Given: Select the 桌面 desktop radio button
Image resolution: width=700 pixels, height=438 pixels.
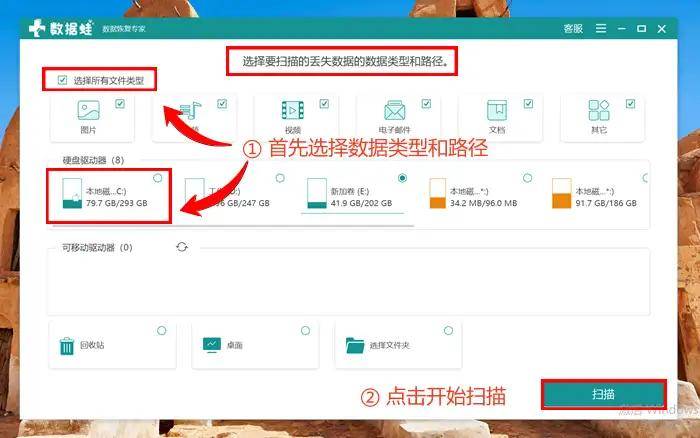Looking at the screenshot, I should 305,330.
